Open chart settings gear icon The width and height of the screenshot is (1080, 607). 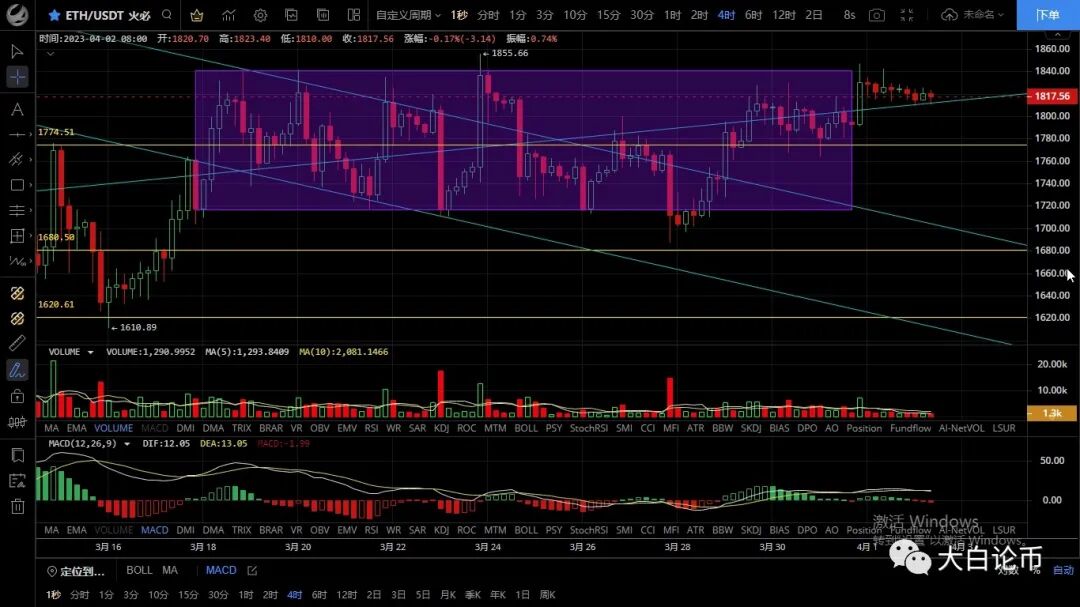click(x=260, y=14)
